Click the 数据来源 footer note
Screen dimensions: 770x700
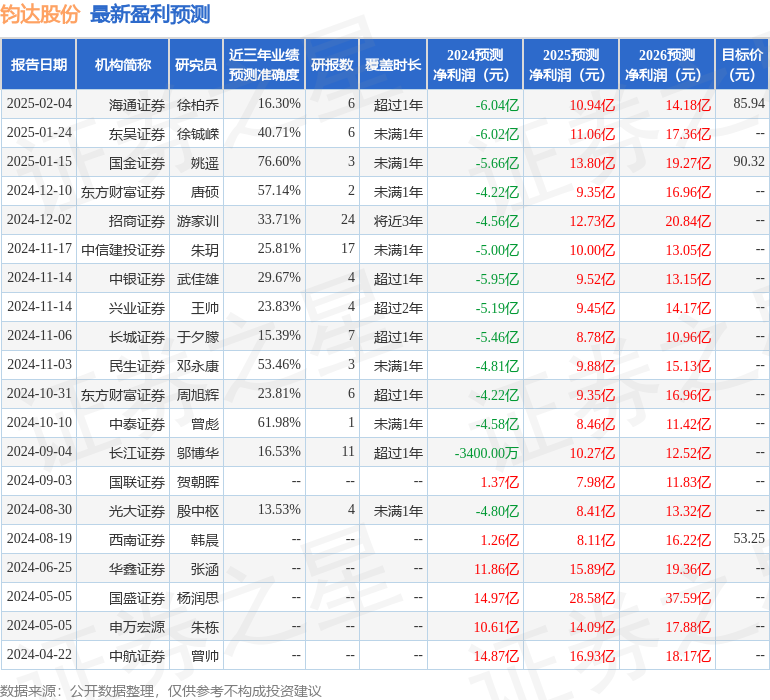161,691
